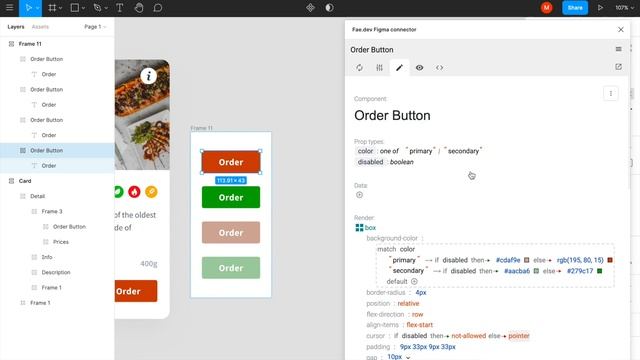
Task: Open the component three-dot options button
Action: pyautogui.click(x=611, y=93)
